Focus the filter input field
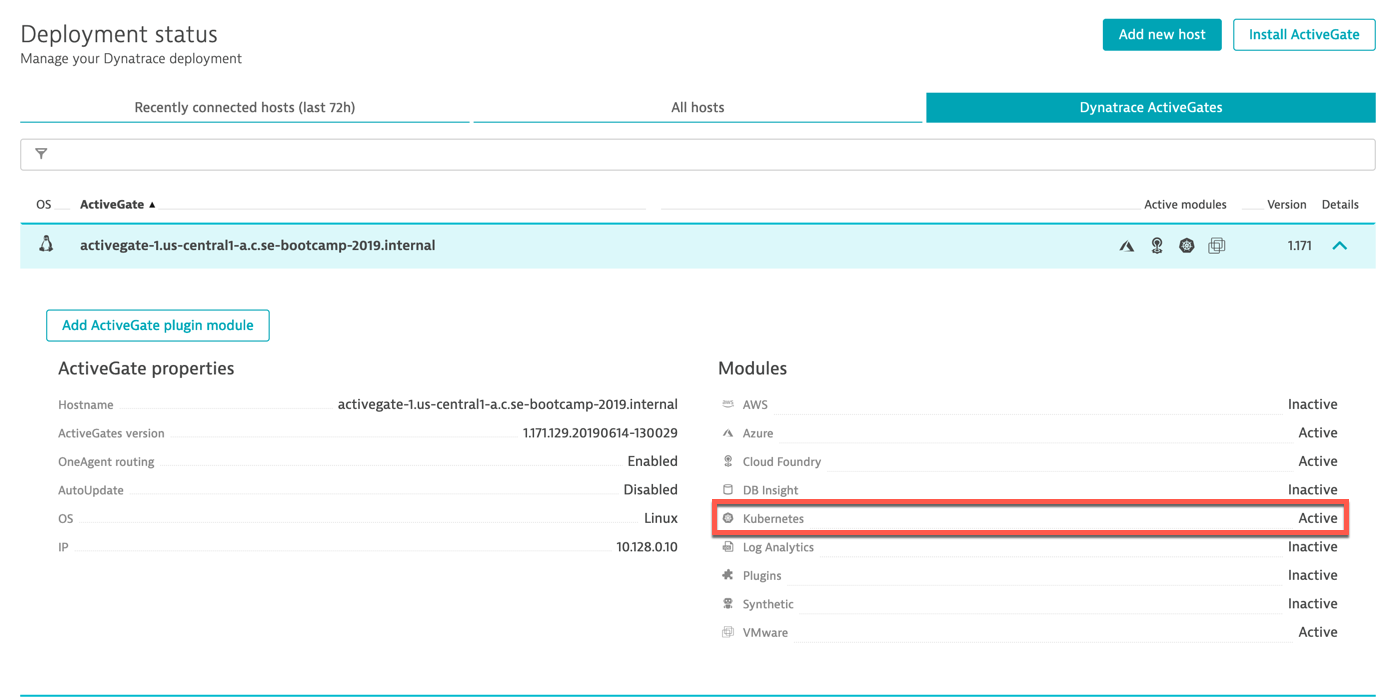This screenshot has width=1380, height=699. pyautogui.click(x=698, y=154)
